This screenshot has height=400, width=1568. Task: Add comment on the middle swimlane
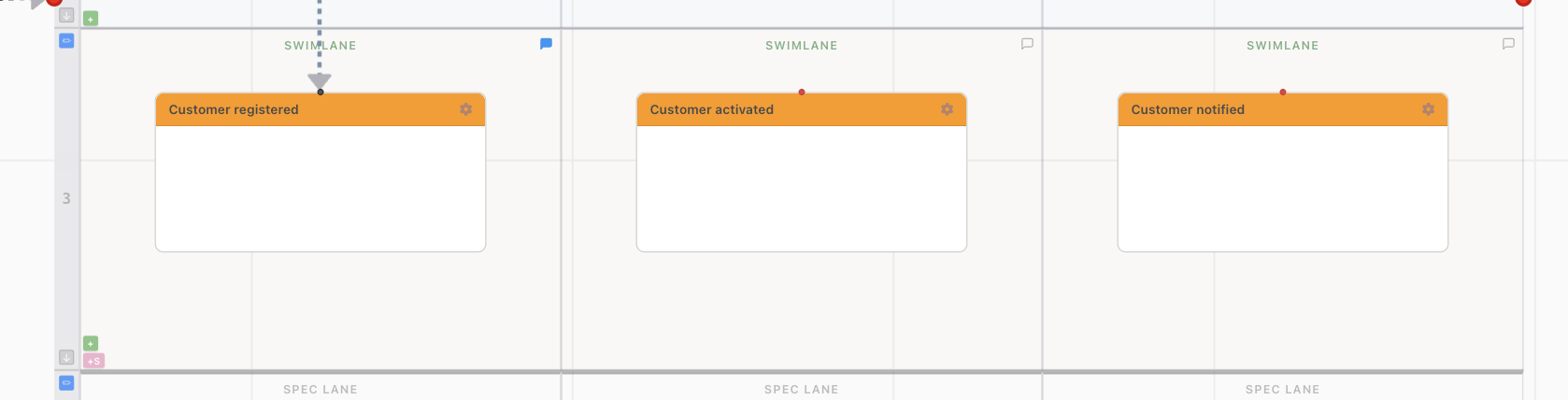click(1027, 44)
